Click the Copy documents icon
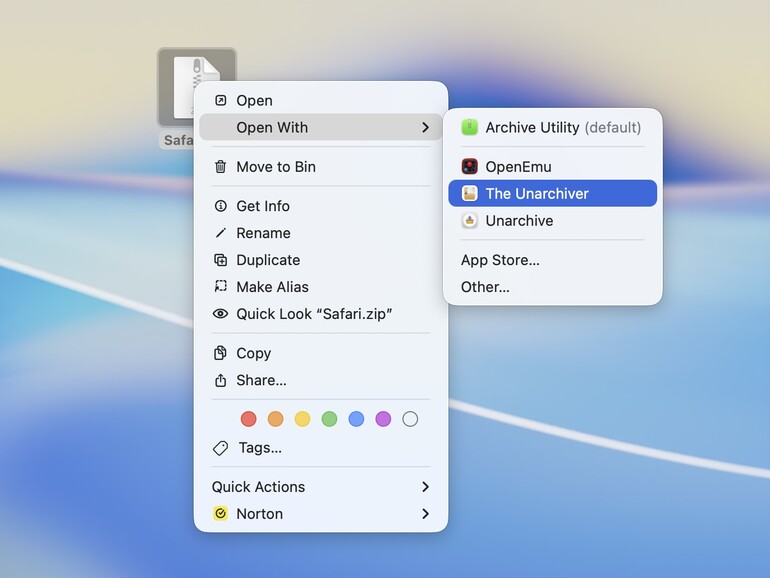770x578 pixels. point(220,353)
